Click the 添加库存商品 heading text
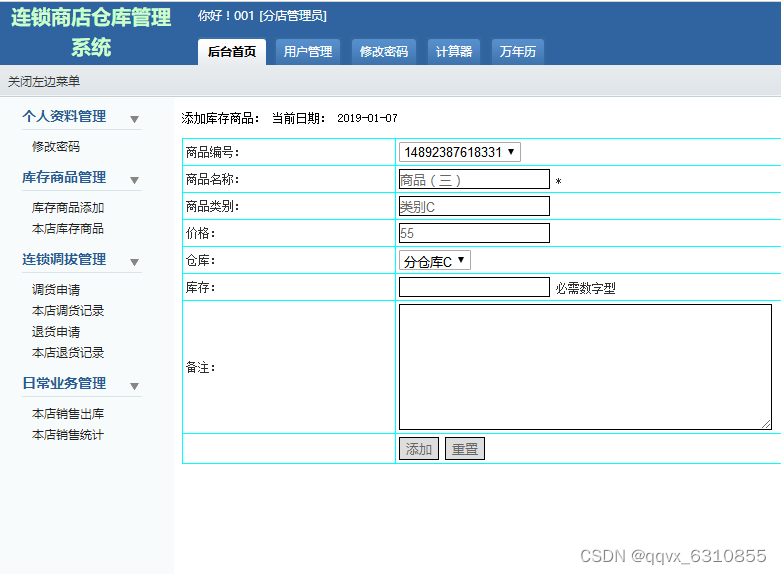The image size is (781, 574). 220,118
